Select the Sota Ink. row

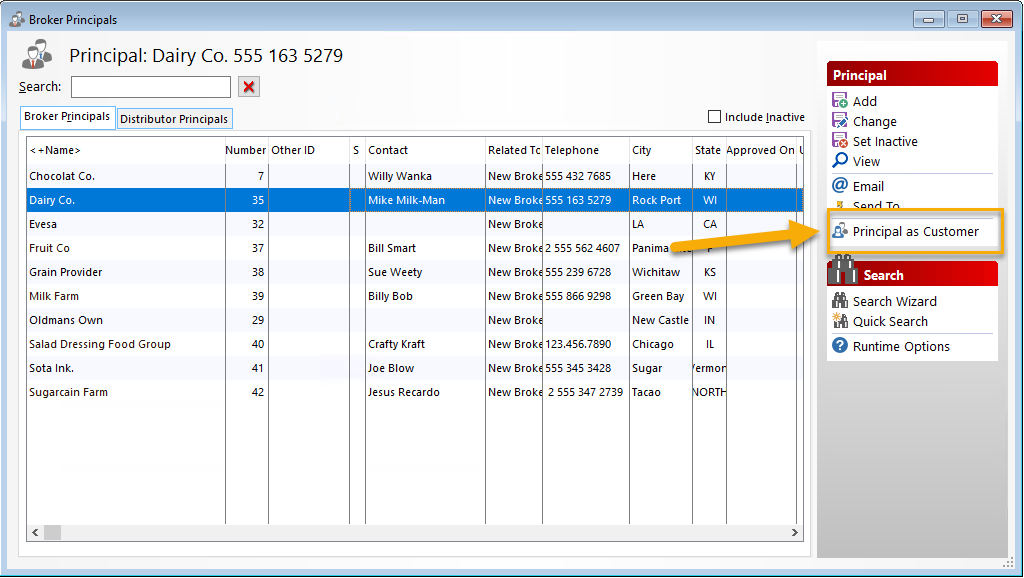coord(415,368)
